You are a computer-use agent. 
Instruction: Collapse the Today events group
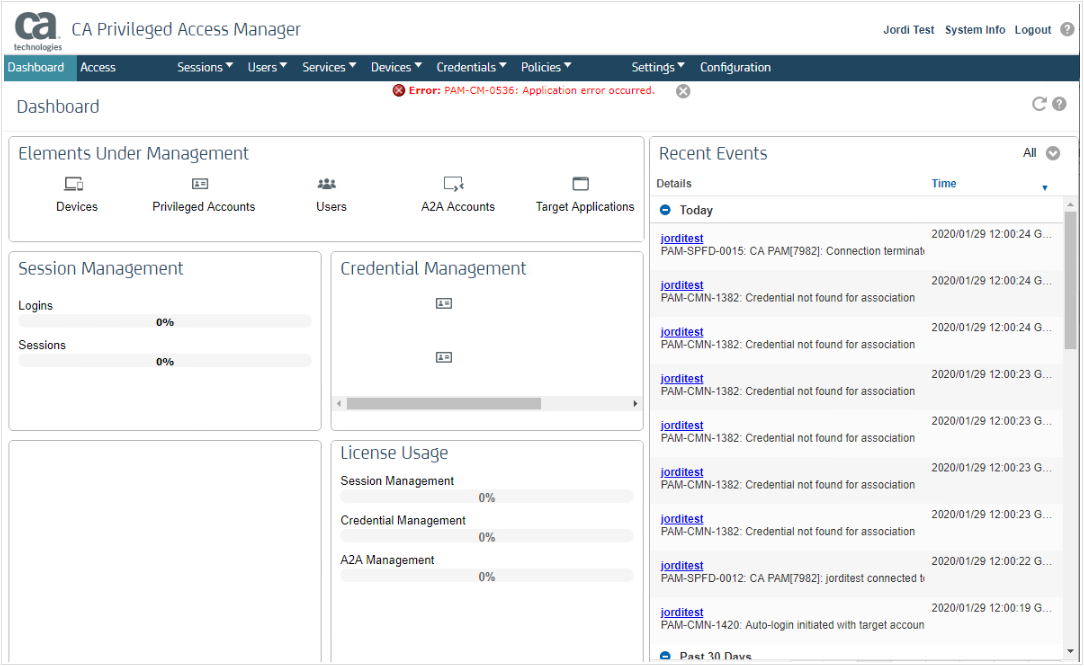point(665,210)
